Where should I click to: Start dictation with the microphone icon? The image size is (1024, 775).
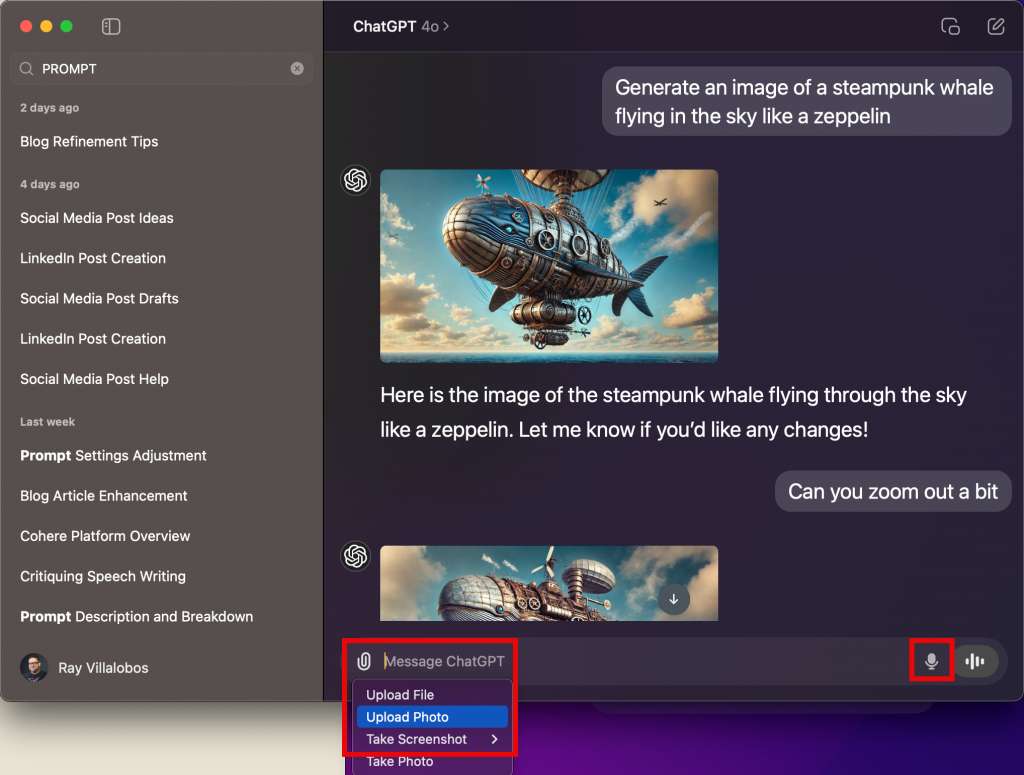[932, 661]
